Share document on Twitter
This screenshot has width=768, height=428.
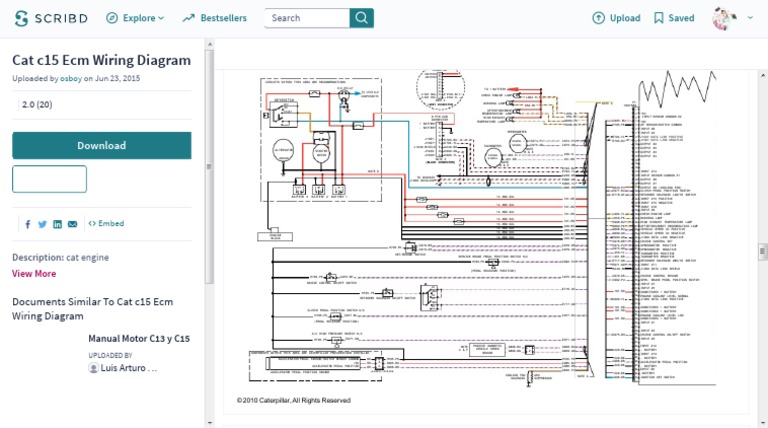42,224
